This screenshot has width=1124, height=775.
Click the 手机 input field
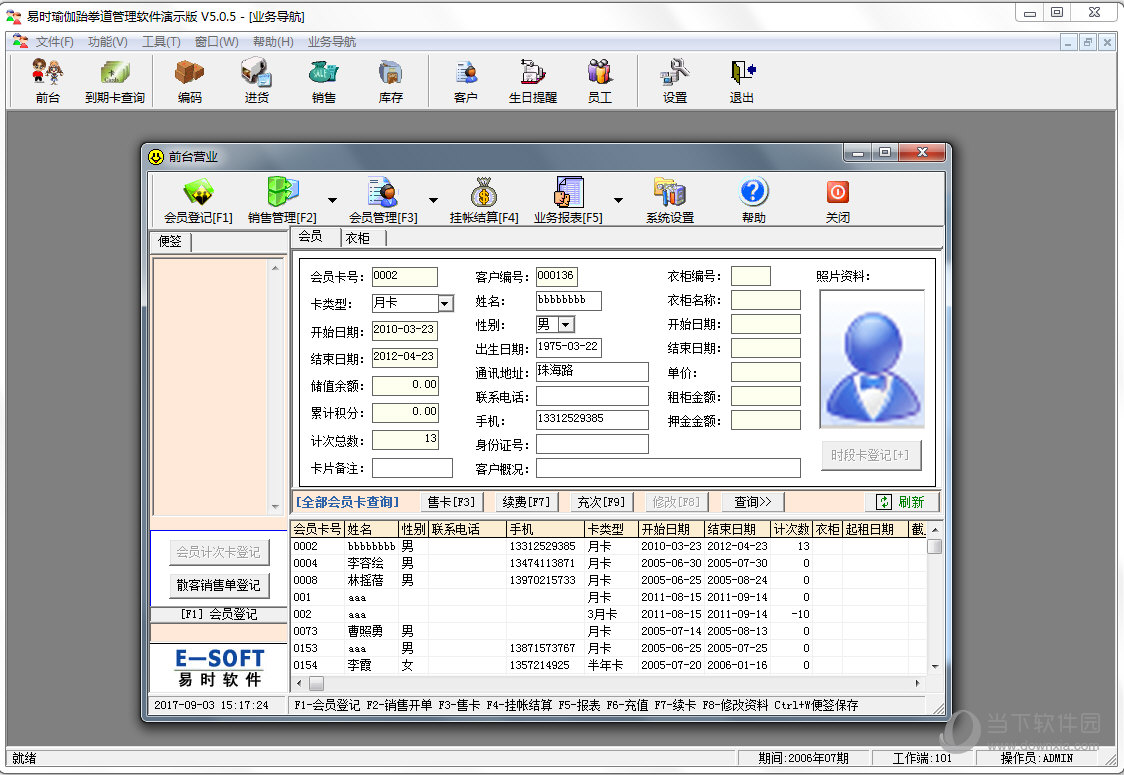click(x=592, y=419)
